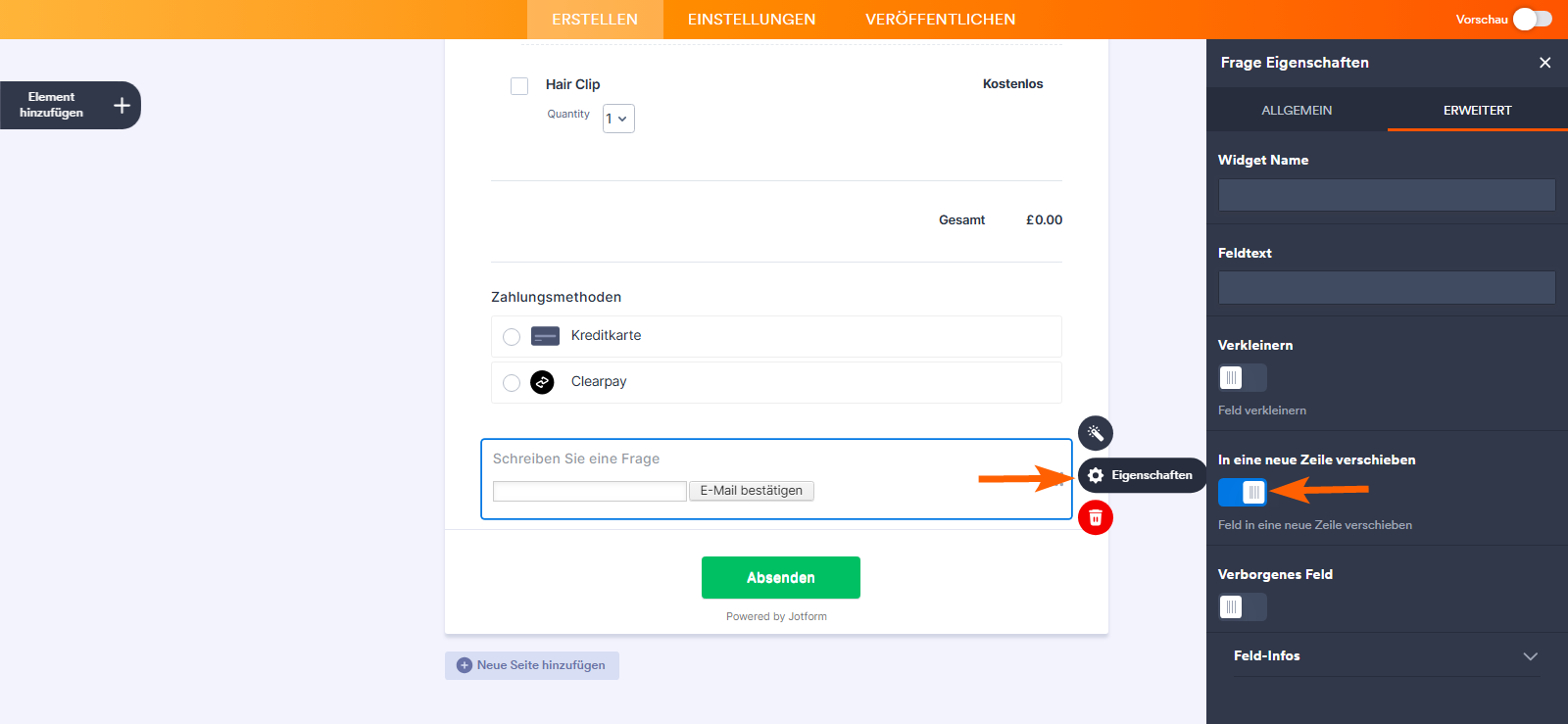Screen dimensions: 1568x724
Task: Click the Widget Name input field
Action: [1387, 195]
